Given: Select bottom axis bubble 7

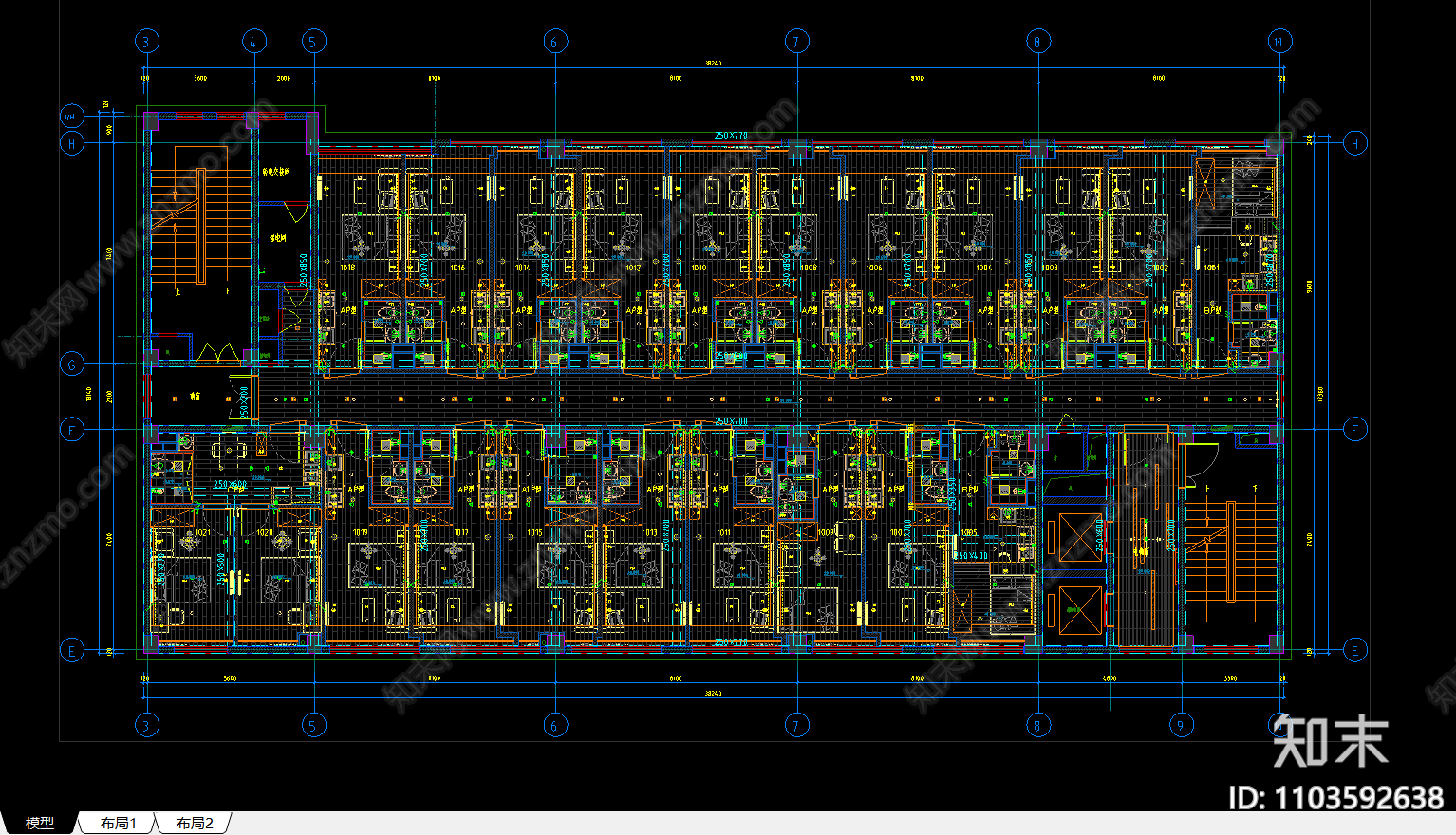Looking at the screenshot, I should (796, 726).
